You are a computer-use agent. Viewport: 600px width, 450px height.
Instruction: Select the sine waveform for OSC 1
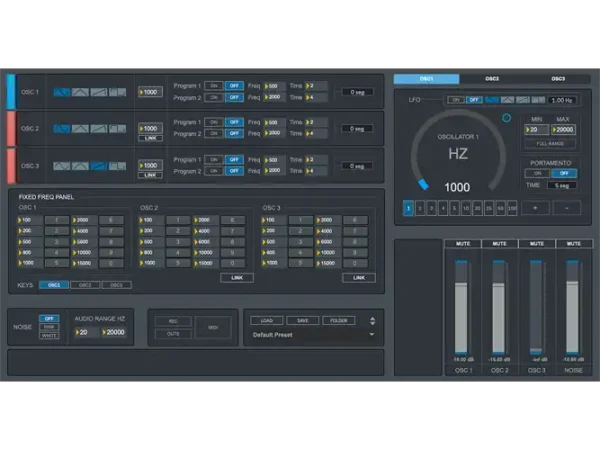point(62,92)
